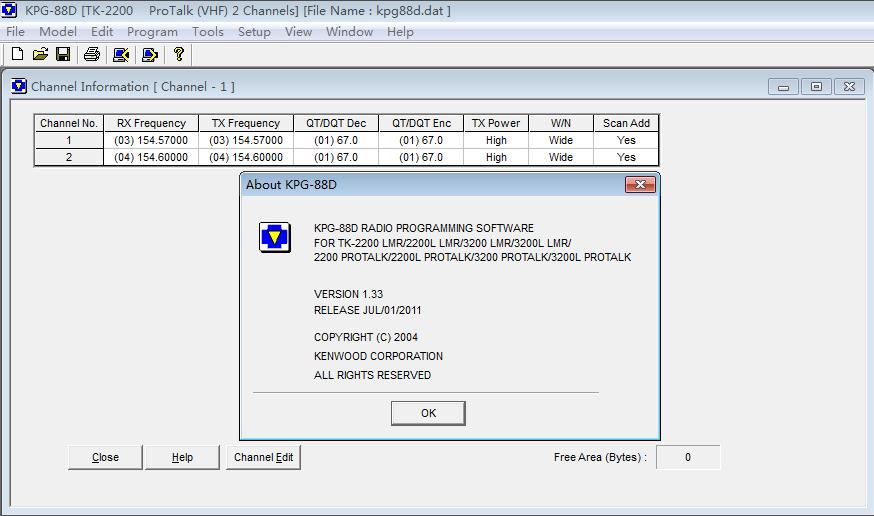Click the New file toolbar icon
The height and width of the screenshot is (516, 874).
pos(17,54)
